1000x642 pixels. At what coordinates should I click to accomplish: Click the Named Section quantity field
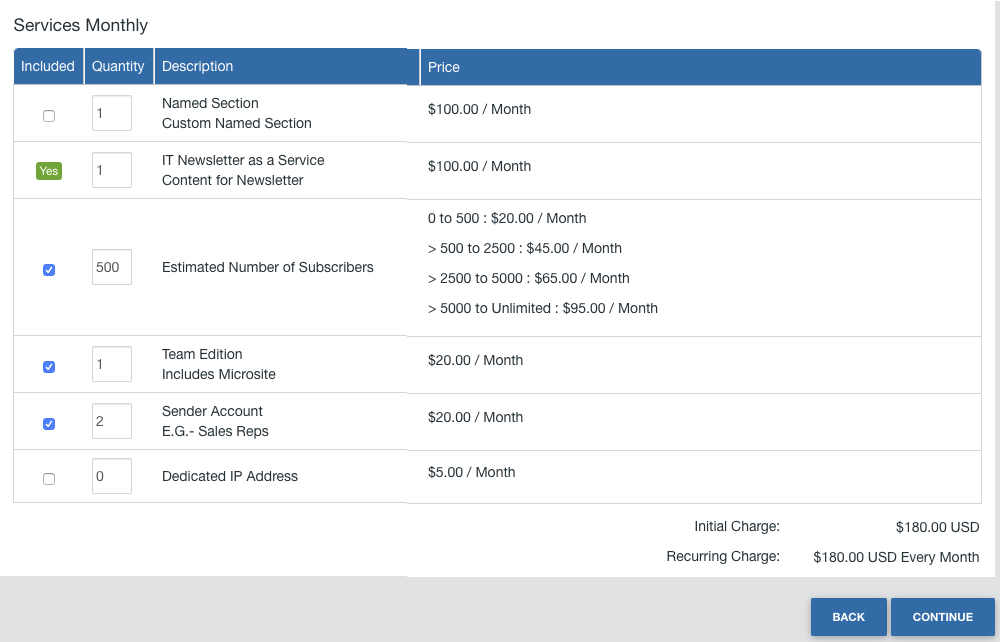tap(111, 113)
